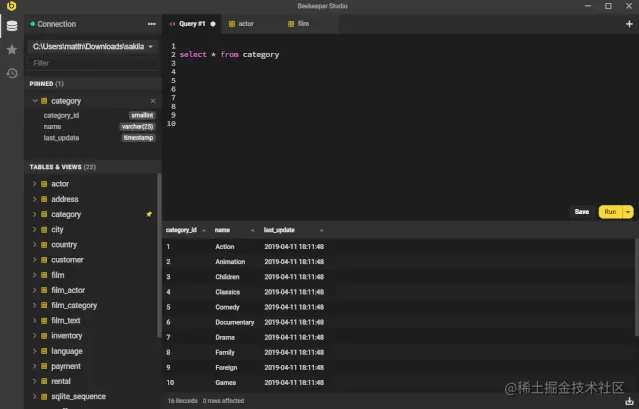Expand the film table chevron
639x409 pixels.
35,275
